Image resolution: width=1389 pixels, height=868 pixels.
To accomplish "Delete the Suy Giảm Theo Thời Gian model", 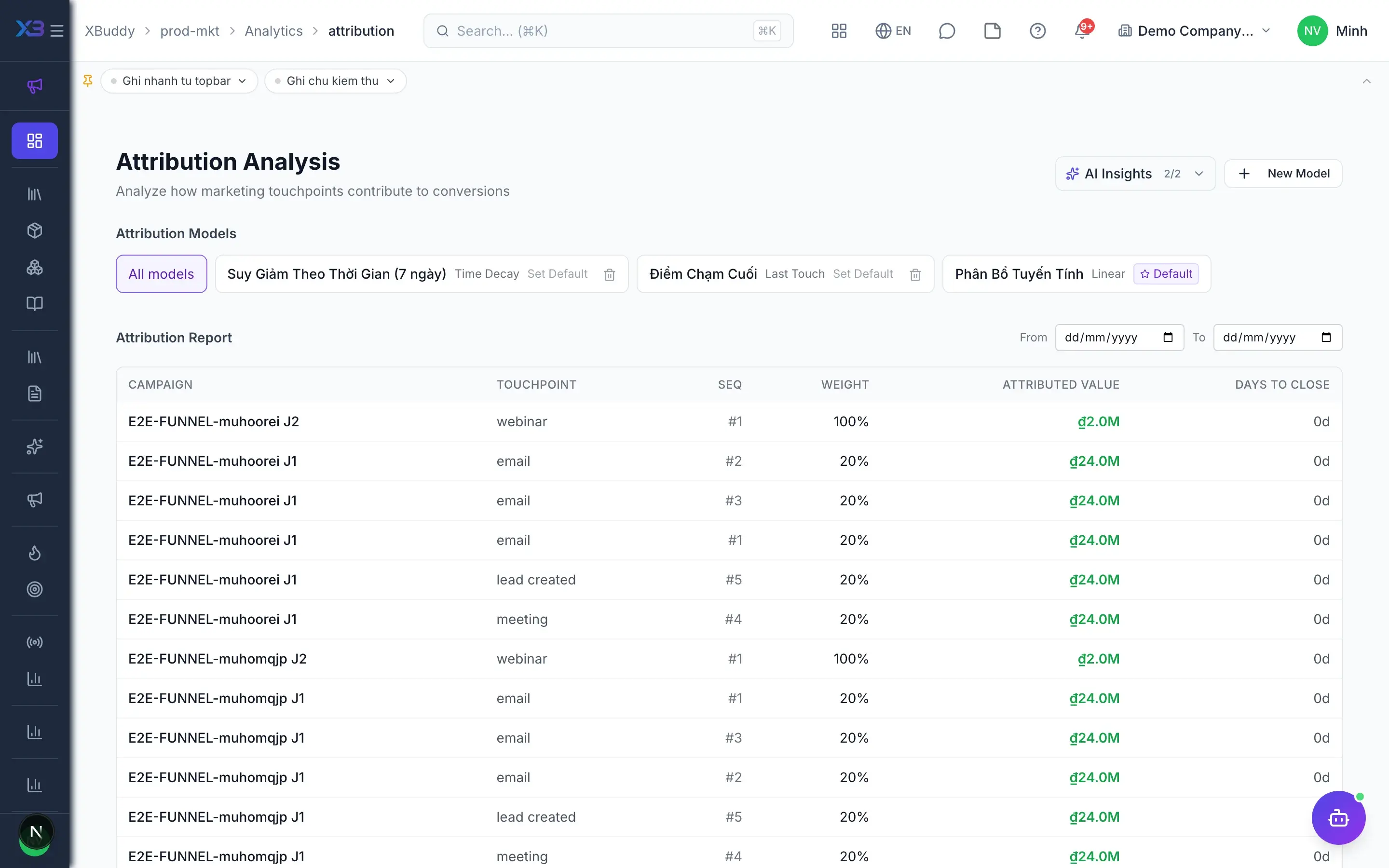I will pyautogui.click(x=610, y=274).
